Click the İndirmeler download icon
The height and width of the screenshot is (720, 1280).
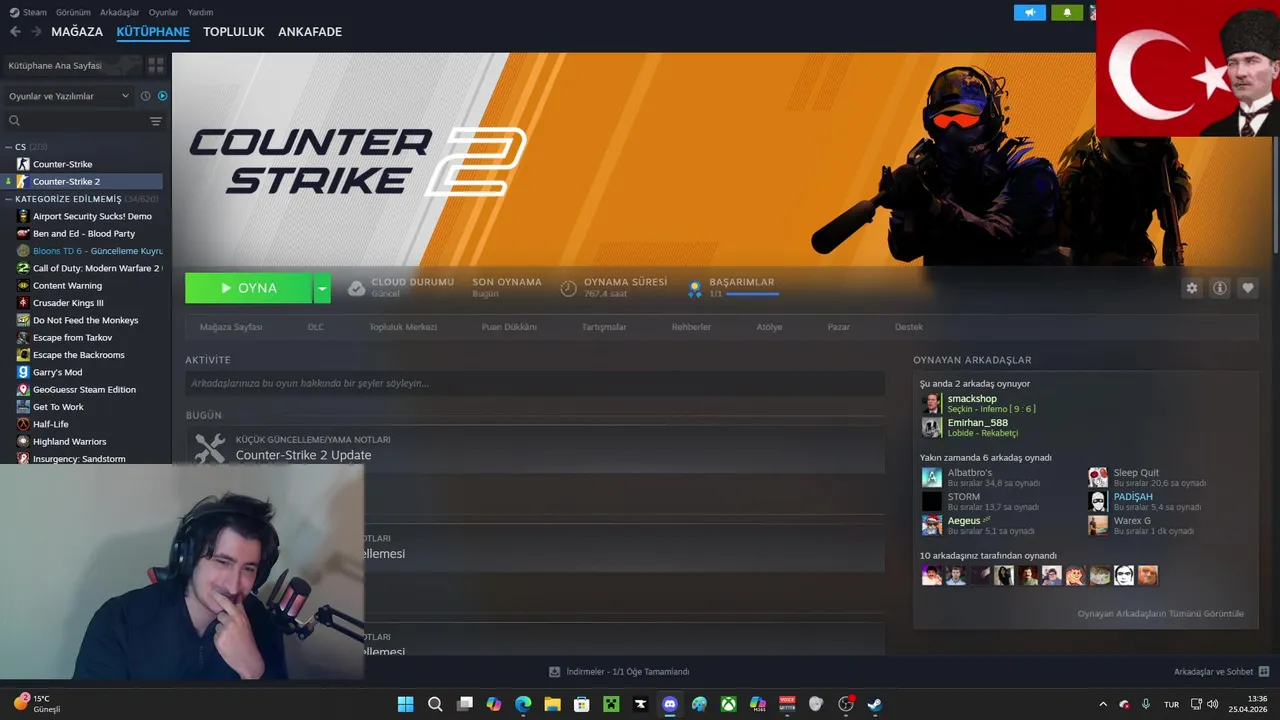coord(554,672)
